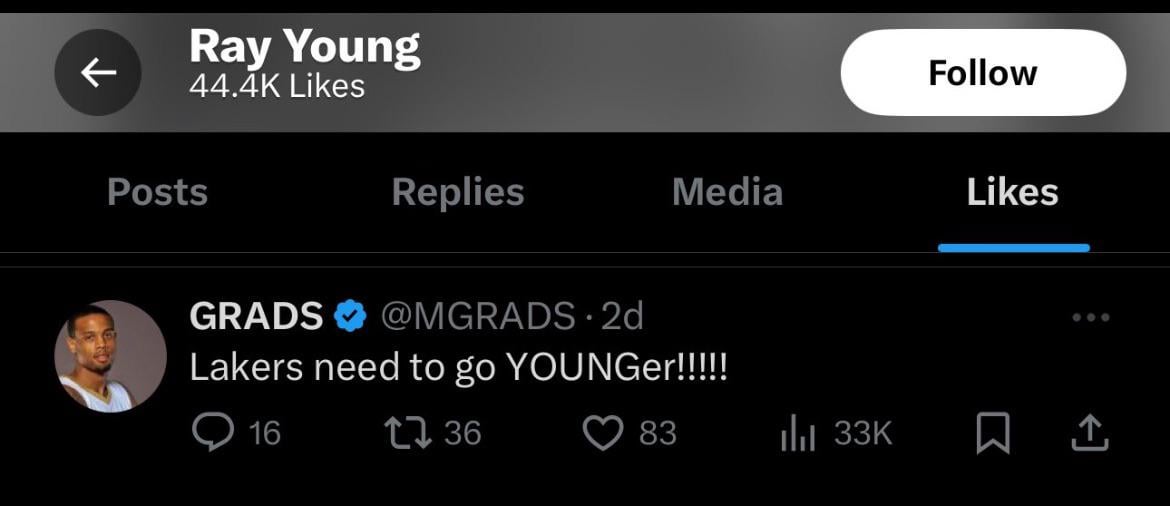The width and height of the screenshot is (1170, 506).
Task: Bookmark the GRADS post
Action: [993, 433]
